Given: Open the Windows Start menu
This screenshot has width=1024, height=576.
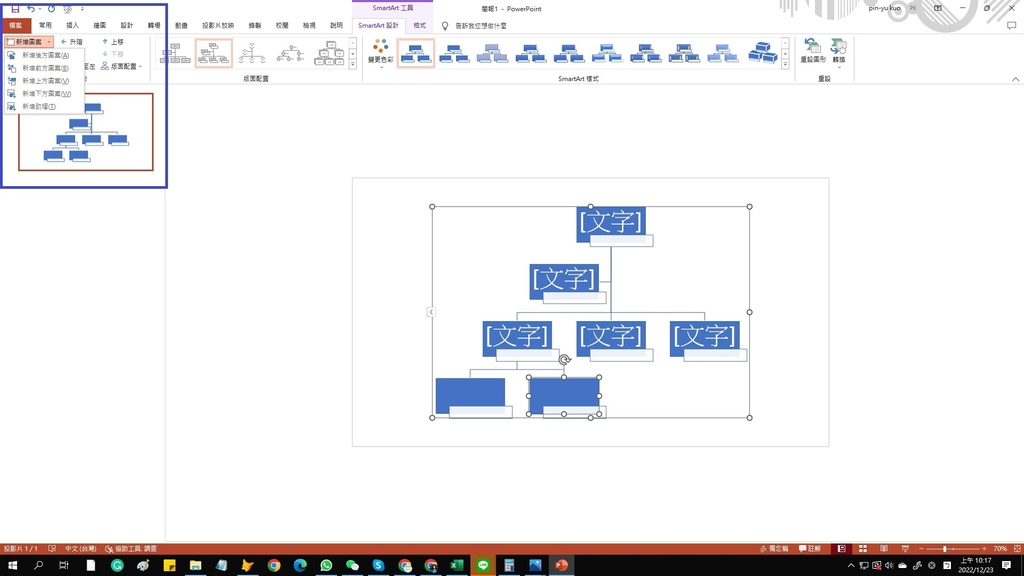Looking at the screenshot, I should [x=12, y=566].
